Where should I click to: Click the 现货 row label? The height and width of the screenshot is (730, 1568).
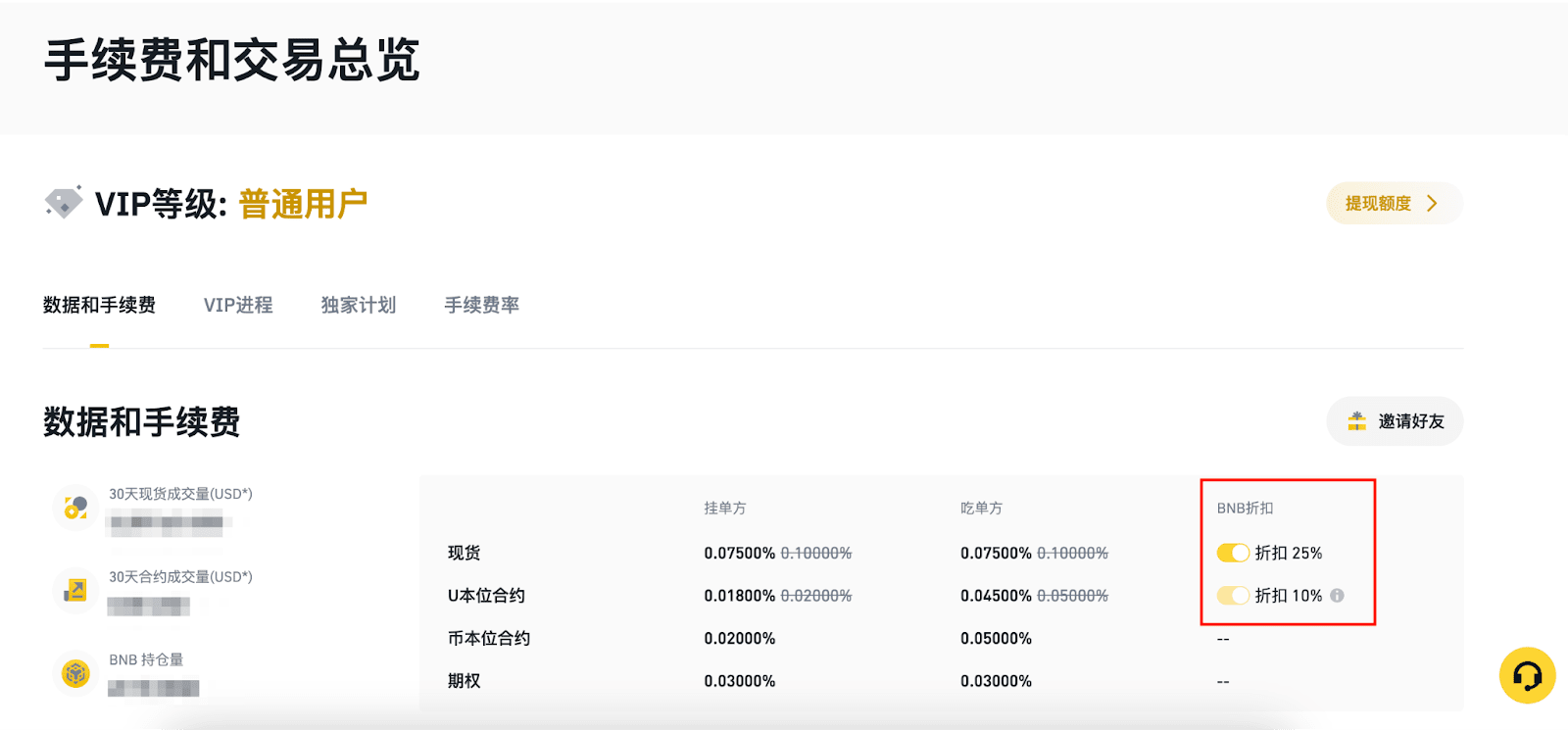[x=465, y=553]
